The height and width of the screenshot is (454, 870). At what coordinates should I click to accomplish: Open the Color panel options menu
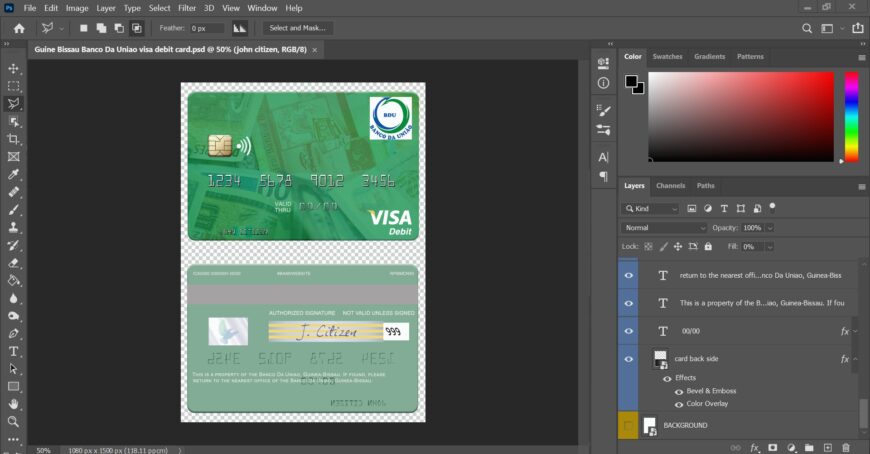point(862,57)
